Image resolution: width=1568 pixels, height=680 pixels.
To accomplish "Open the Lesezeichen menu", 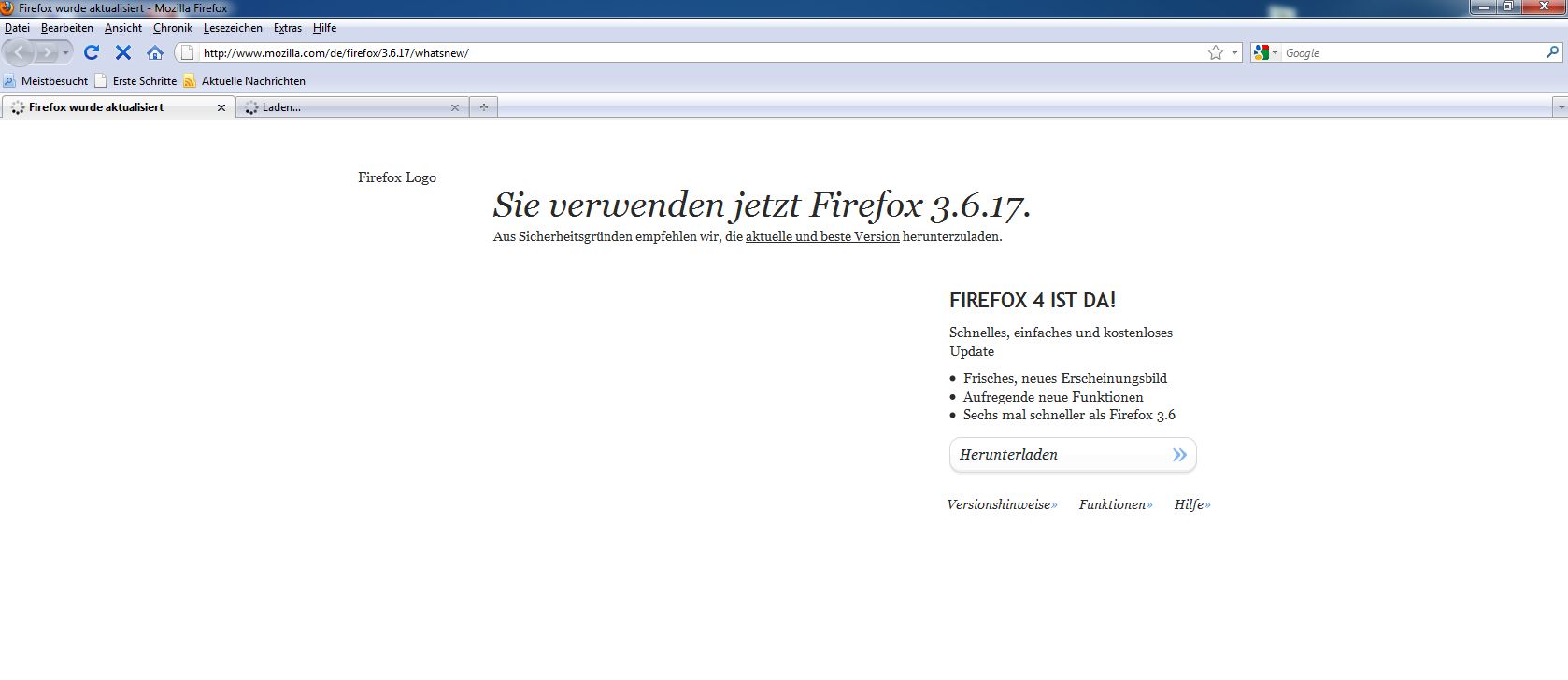I will click(x=233, y=28).
